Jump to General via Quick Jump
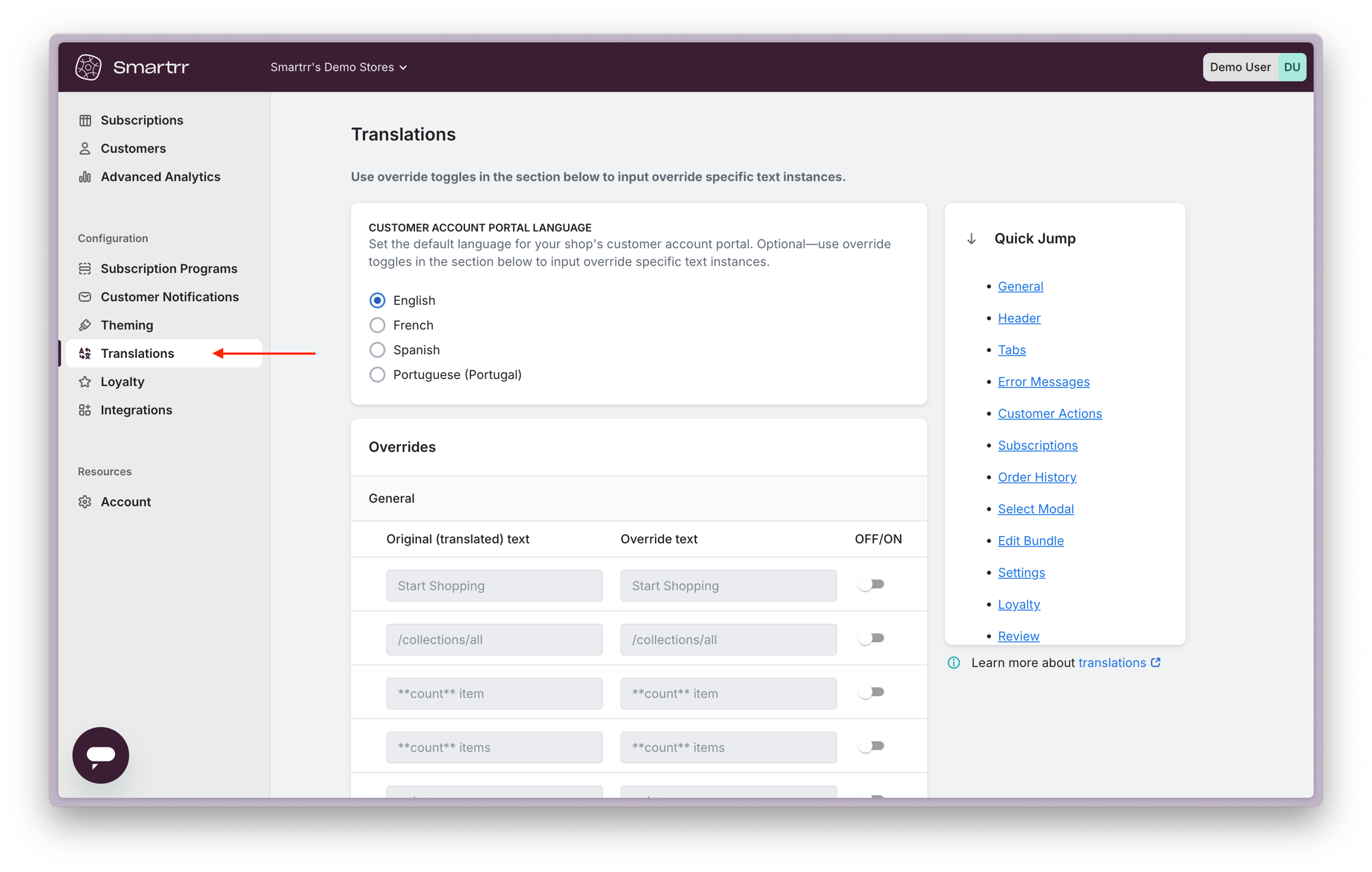Screen dimensions: 1372x872 (1020, 286)
